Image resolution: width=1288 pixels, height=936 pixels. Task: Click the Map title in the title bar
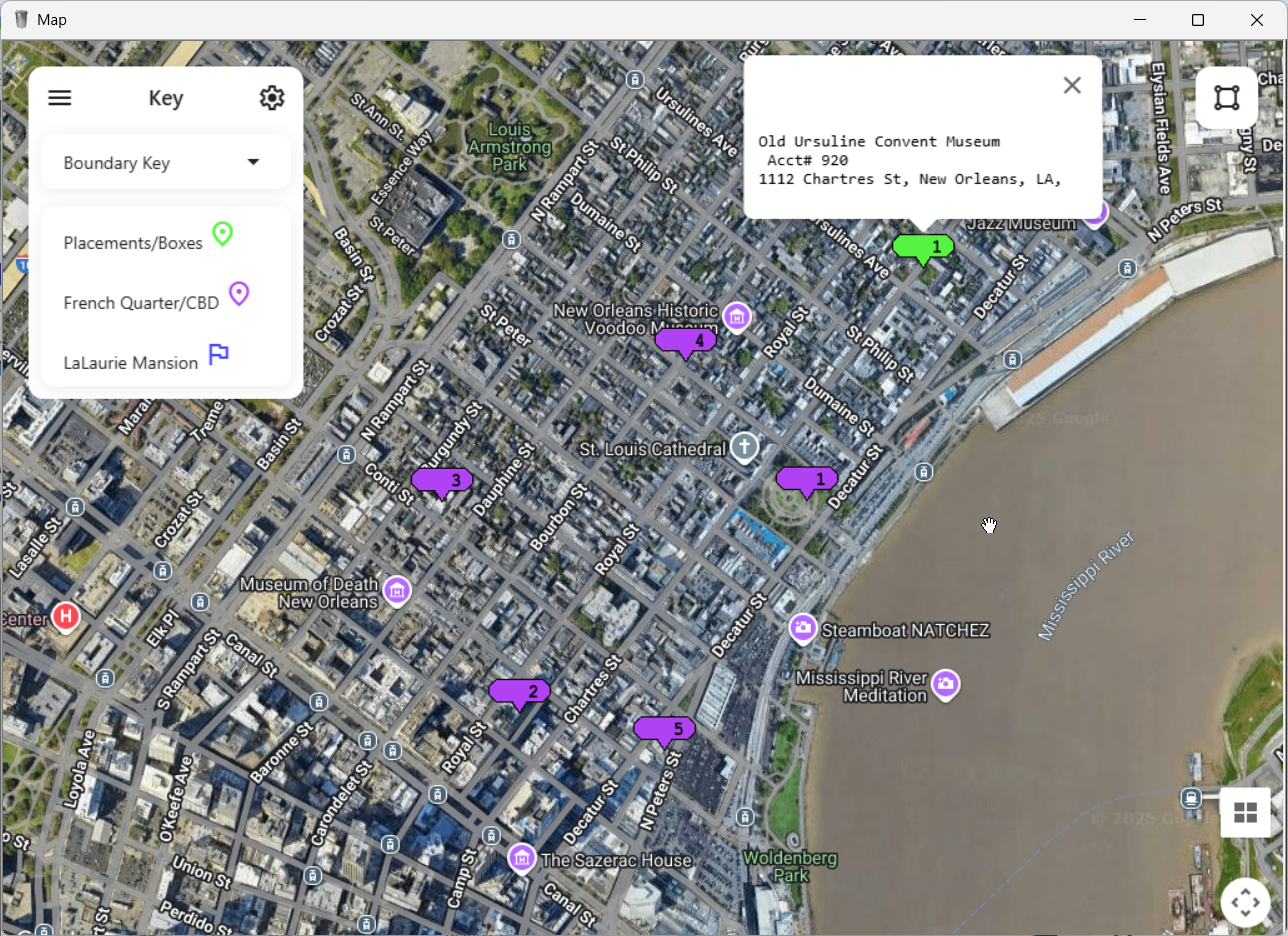coord(52,19)
